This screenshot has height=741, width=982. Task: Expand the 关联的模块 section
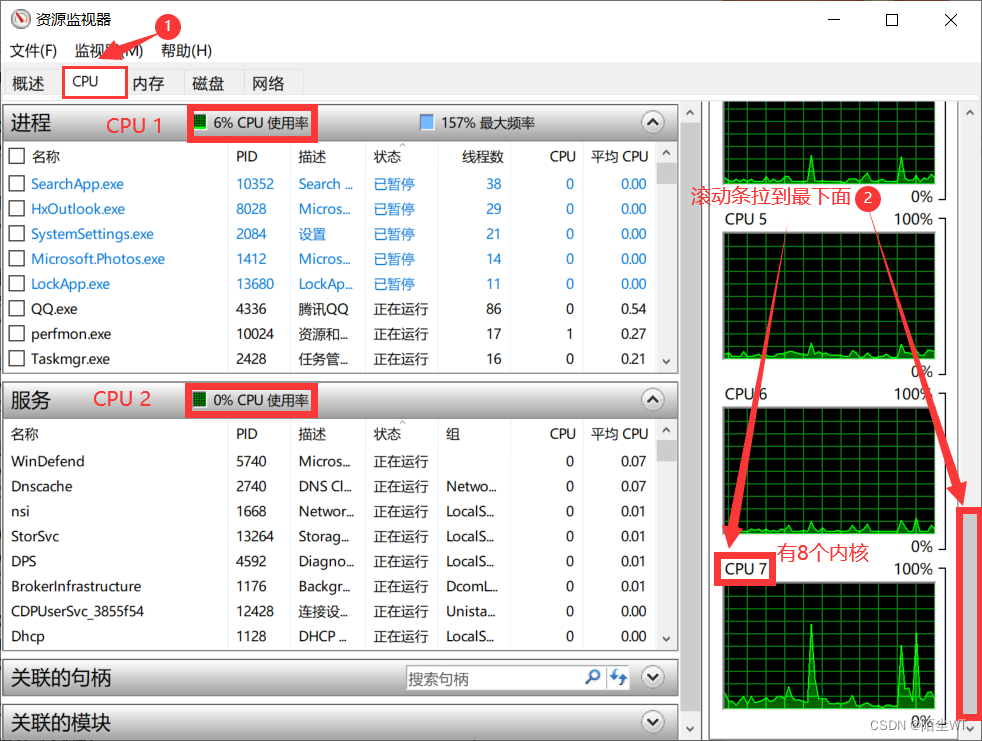coord(653,722)
